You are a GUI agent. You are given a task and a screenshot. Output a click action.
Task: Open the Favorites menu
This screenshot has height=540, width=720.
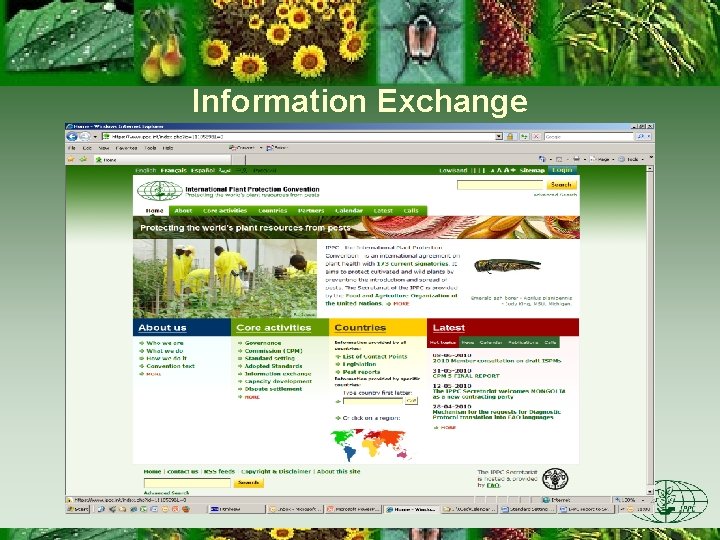click(126, 148)
